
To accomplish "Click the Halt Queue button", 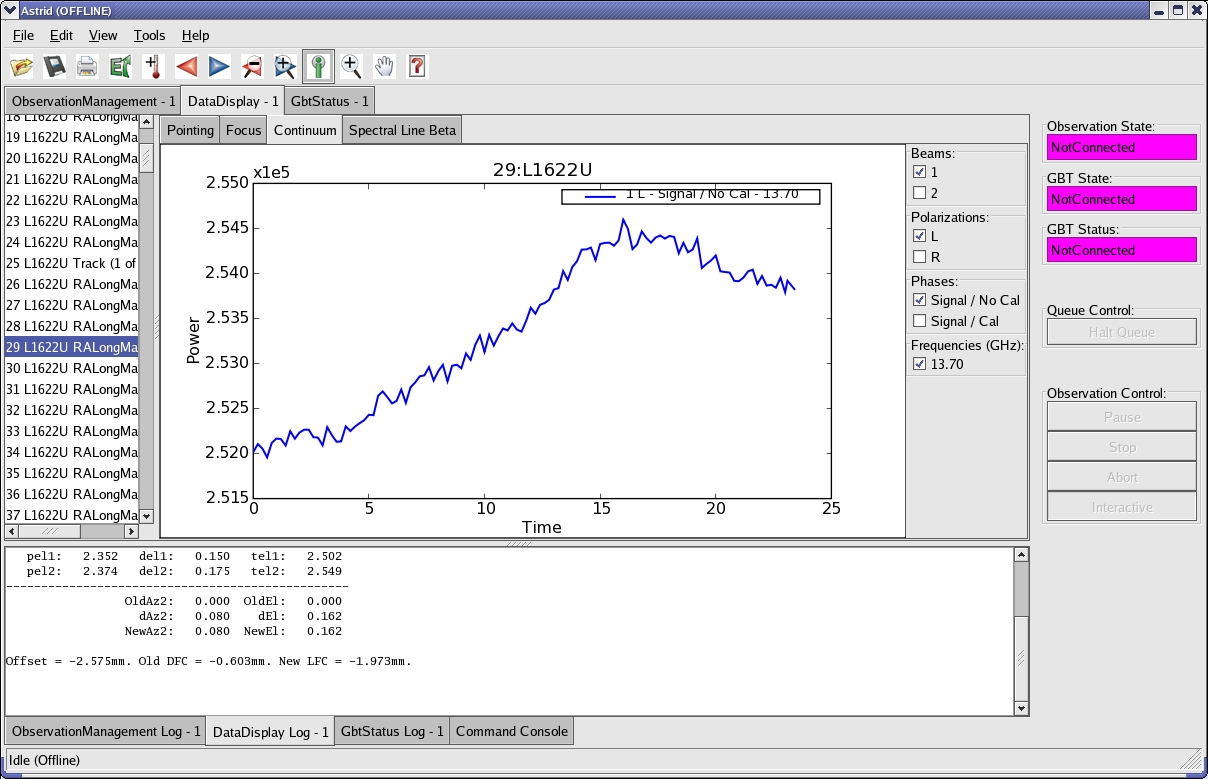I will click(x=1122, y=332).
